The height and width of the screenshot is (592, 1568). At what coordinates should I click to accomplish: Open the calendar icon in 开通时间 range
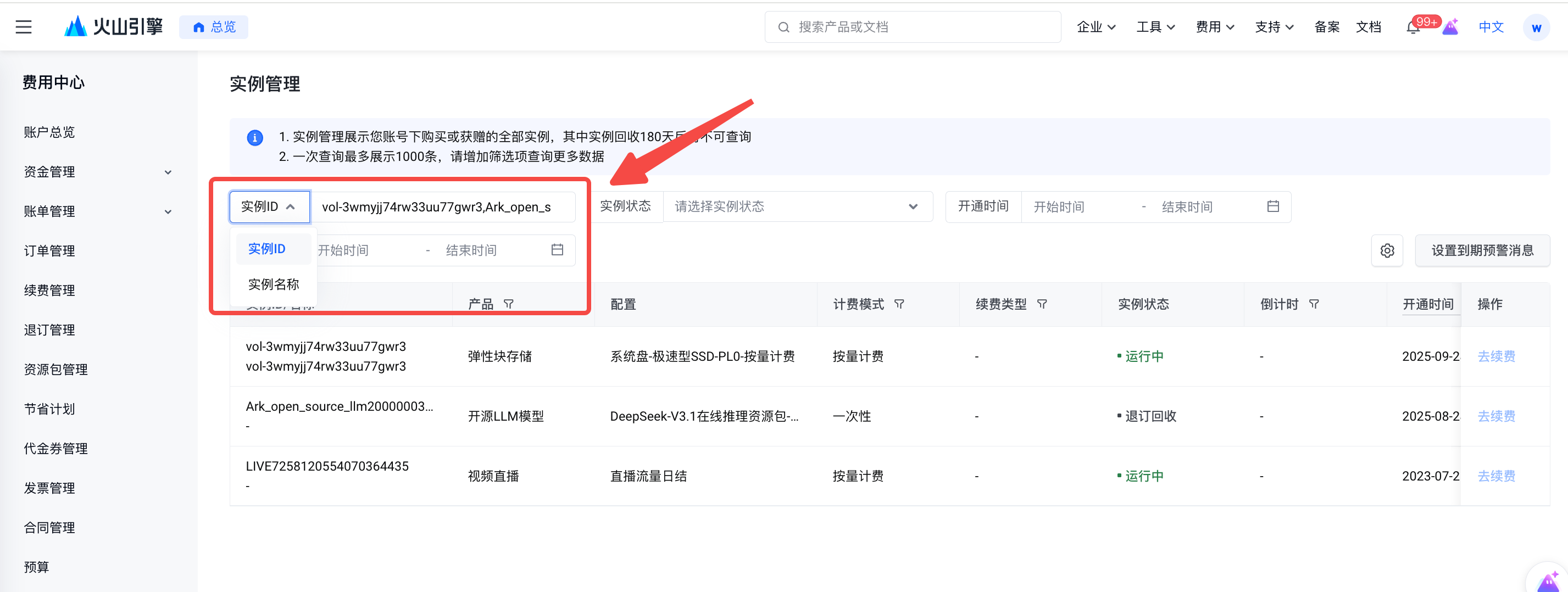pyautogui.click(x=1272, y=206)
